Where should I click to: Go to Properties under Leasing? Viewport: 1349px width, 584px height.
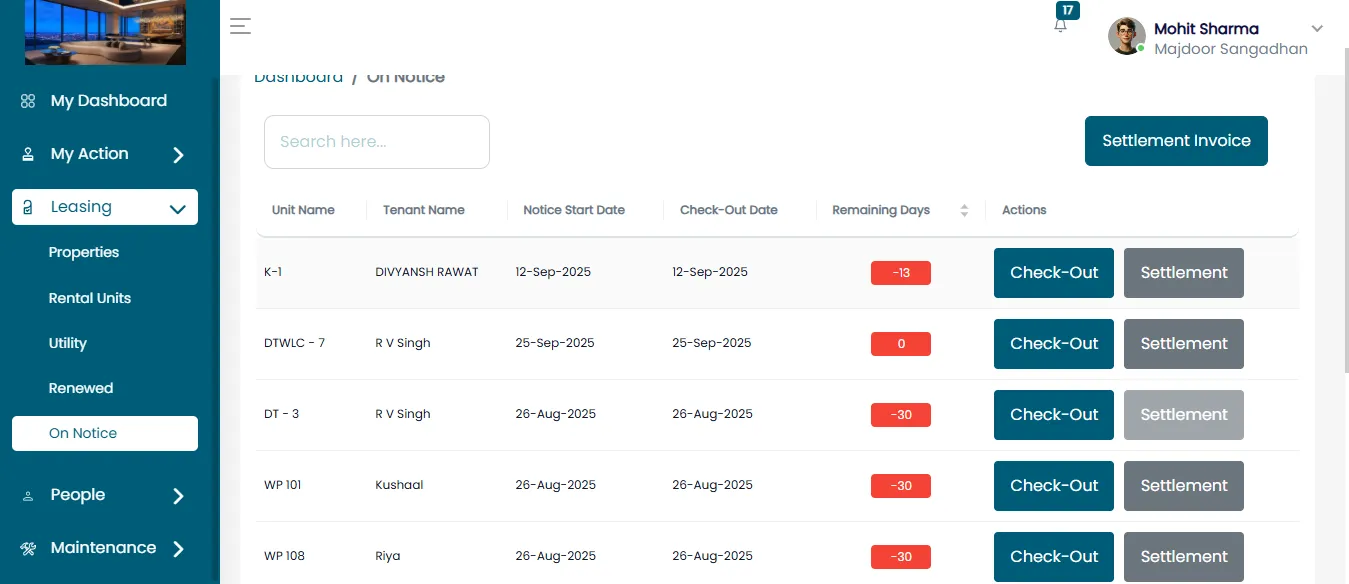(84, 252)
